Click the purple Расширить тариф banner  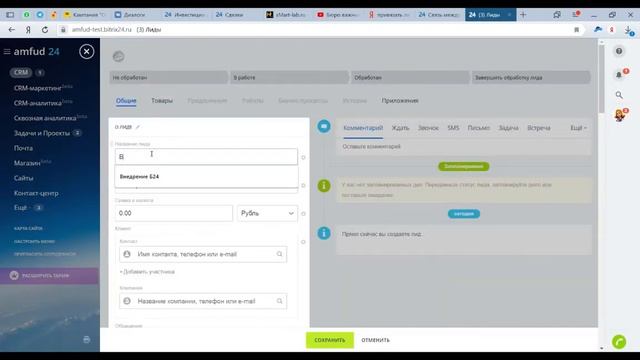(49, 276)
